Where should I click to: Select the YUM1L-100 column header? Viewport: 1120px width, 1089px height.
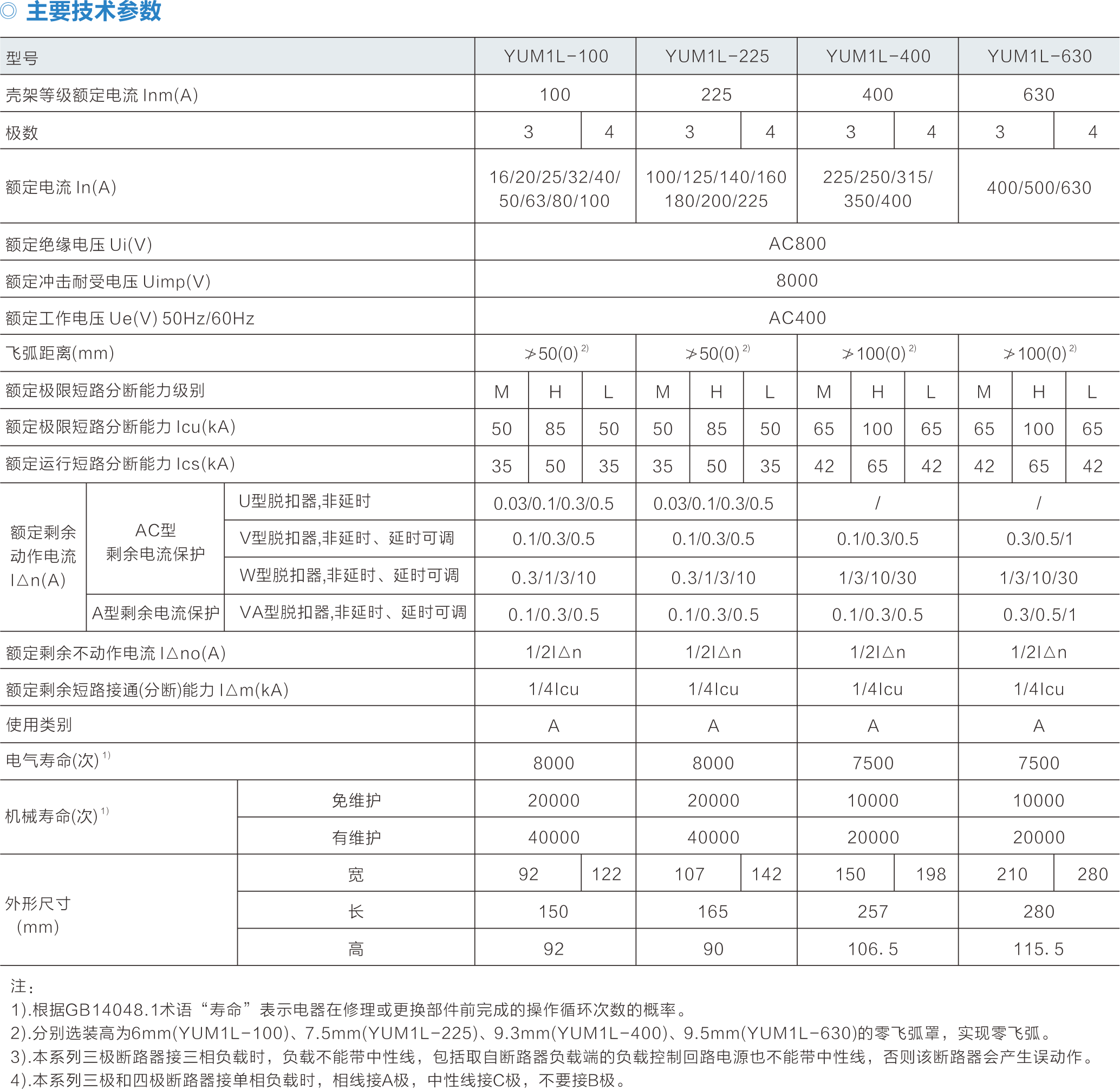555,57
